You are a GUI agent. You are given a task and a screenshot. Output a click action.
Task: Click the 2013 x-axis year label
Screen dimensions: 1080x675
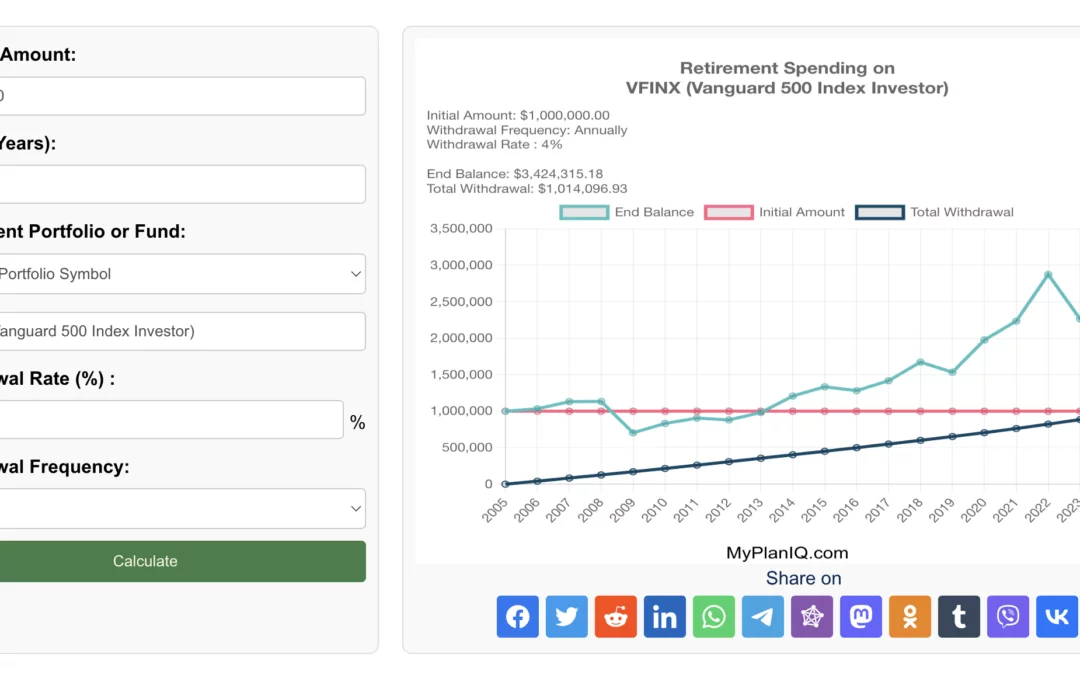pos(750,510)
